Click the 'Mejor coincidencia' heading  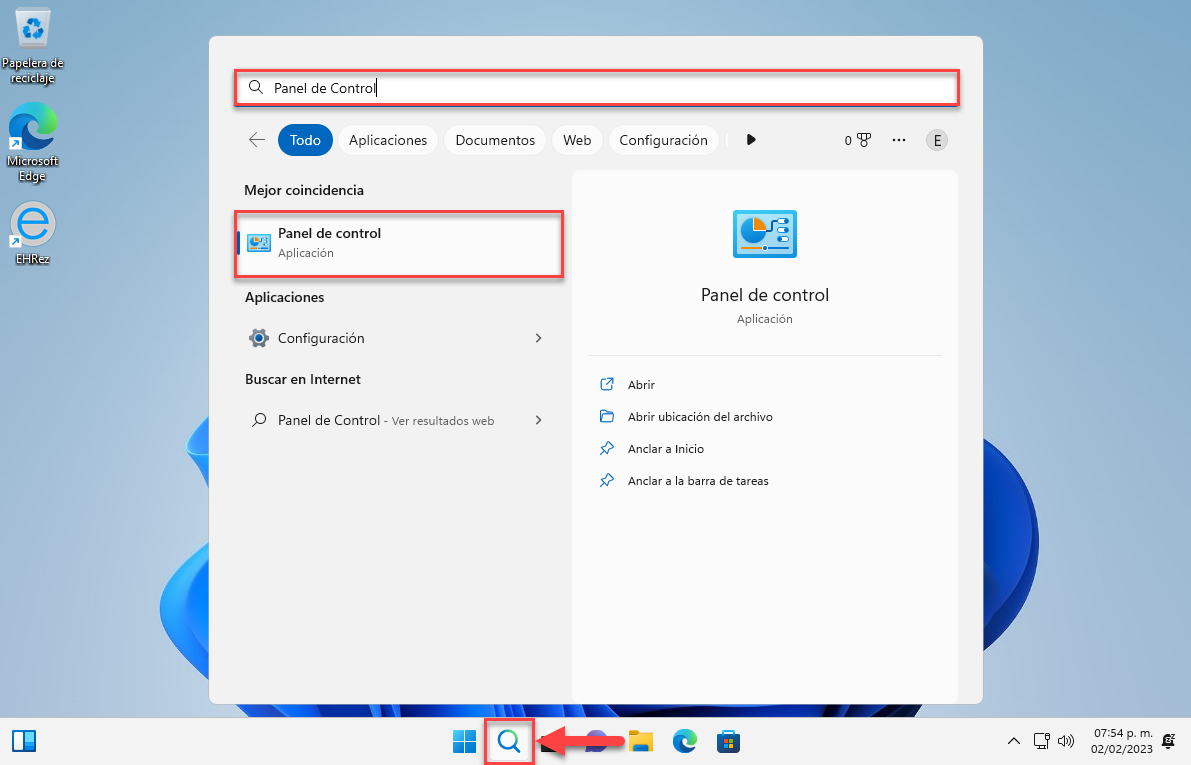(304, 190)
